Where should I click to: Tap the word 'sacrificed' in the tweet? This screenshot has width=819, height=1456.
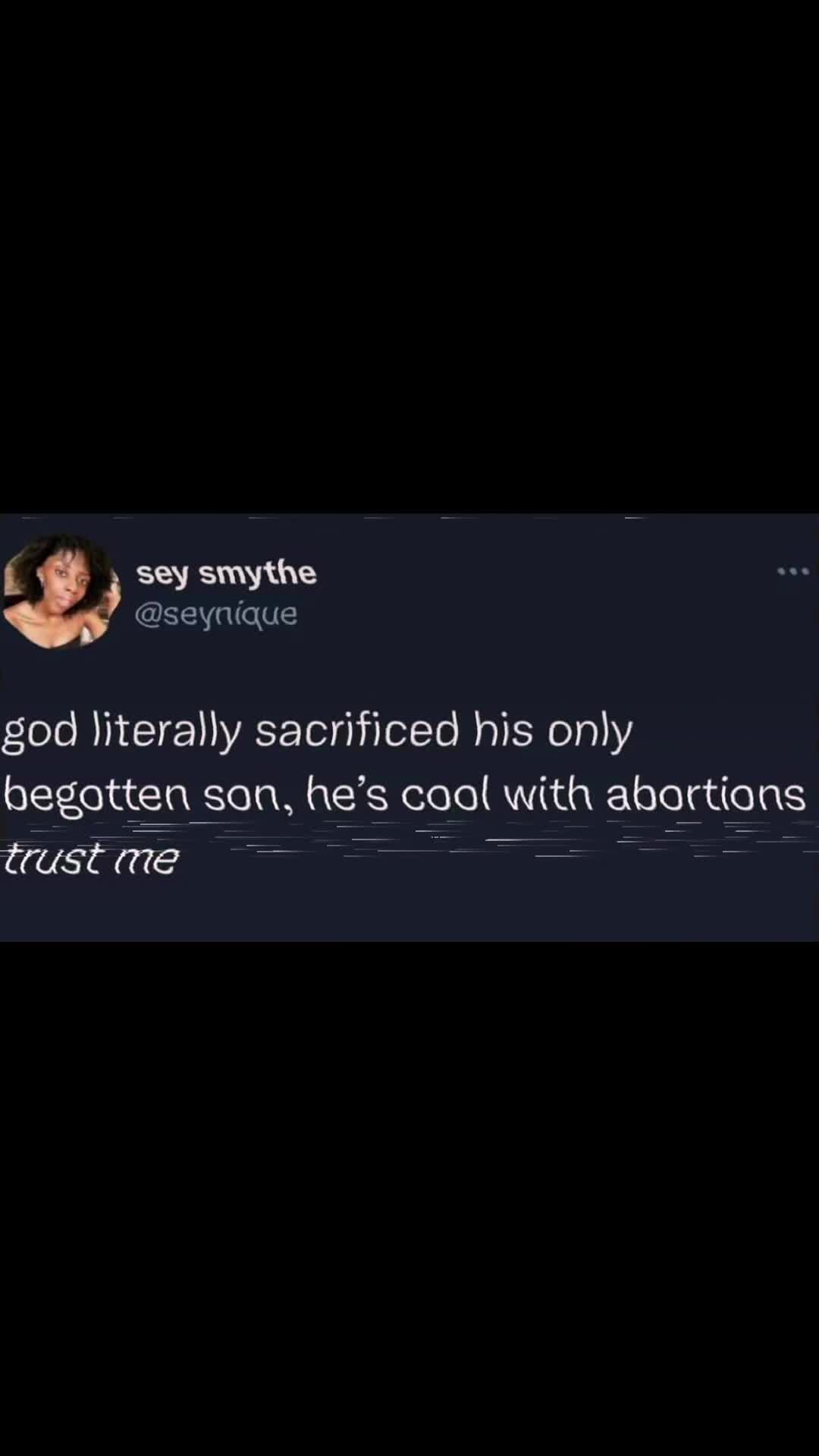click(357, 730)
